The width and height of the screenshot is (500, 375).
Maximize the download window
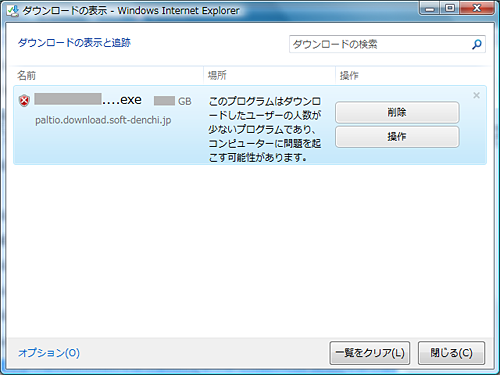tap(450, 8)
